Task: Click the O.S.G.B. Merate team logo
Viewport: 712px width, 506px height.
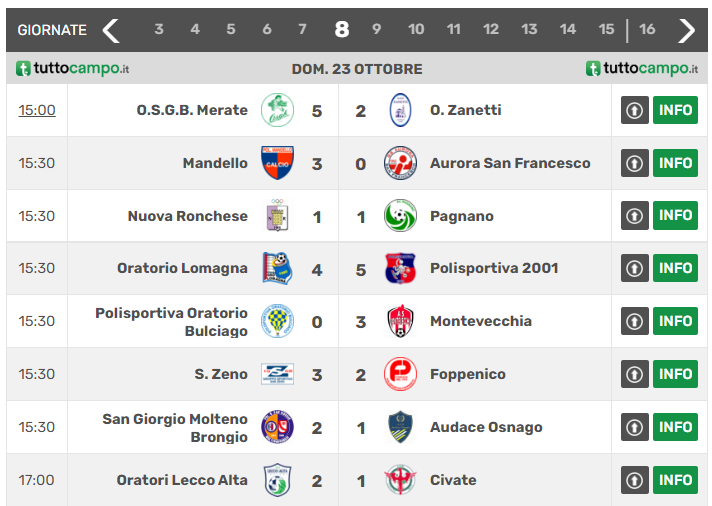Action: point(277,110)
